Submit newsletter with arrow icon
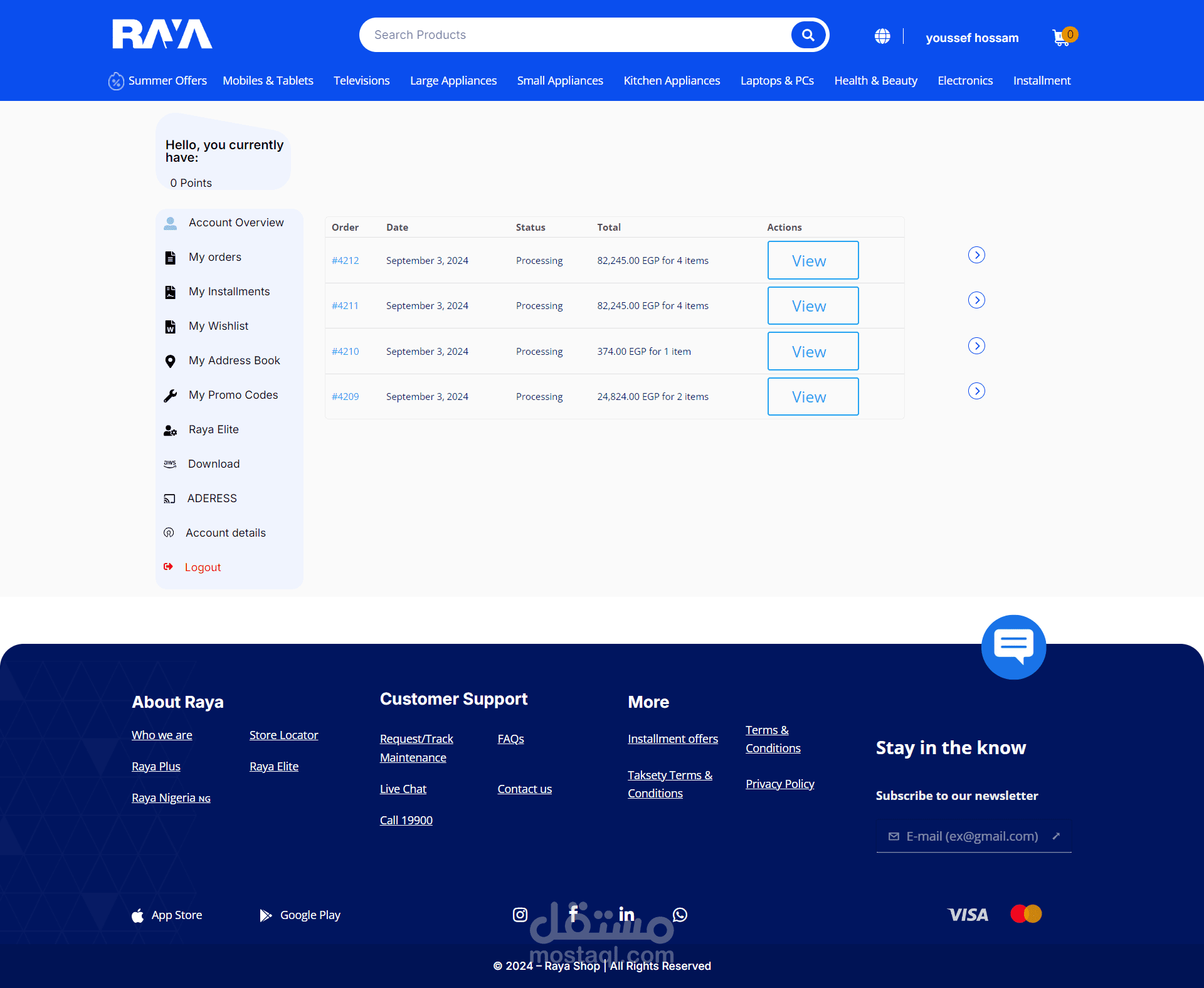The width and height of the screenshot is (1204, 988). 1056,836
